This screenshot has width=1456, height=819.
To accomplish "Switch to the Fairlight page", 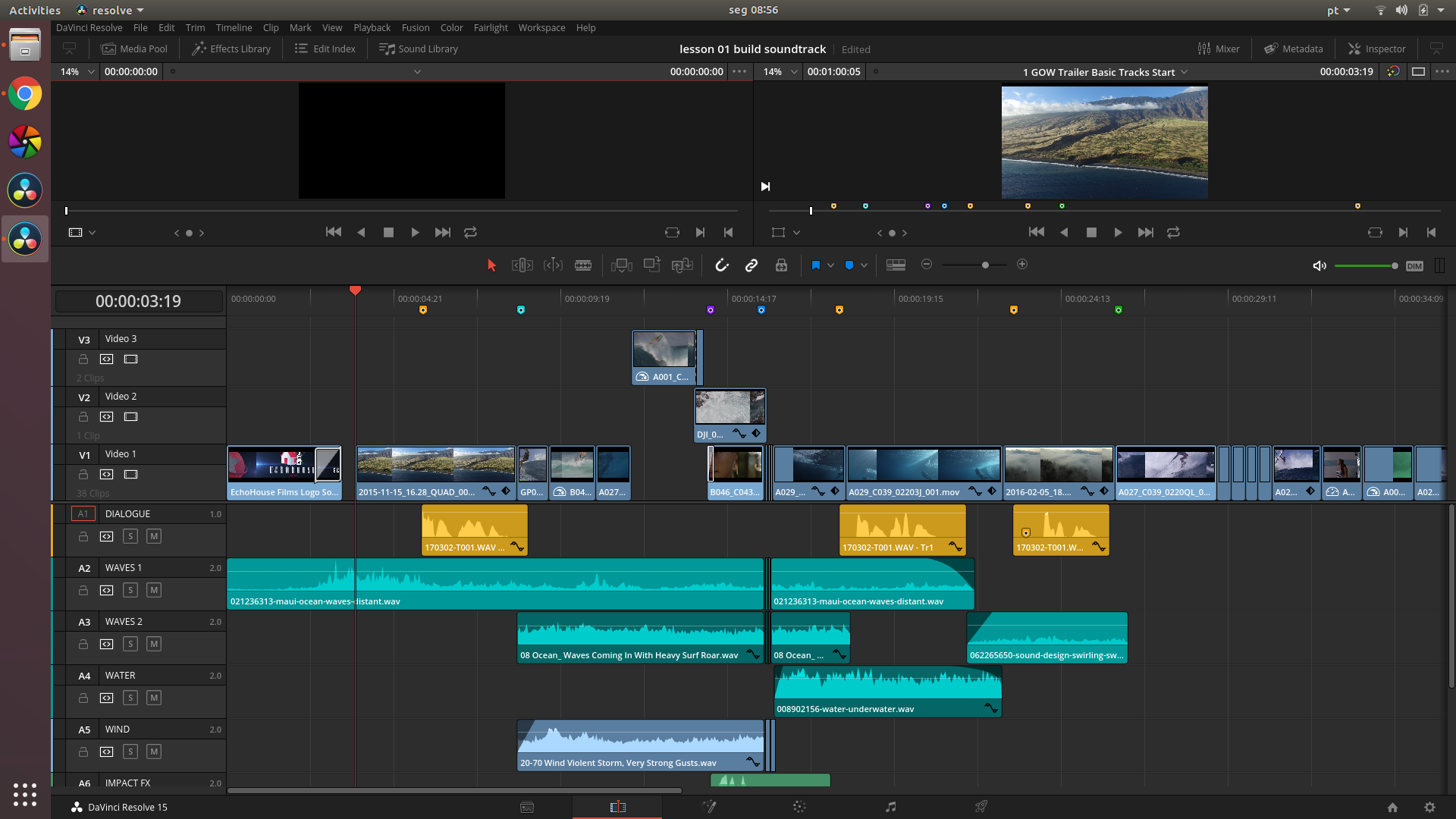I will point(890,807).
